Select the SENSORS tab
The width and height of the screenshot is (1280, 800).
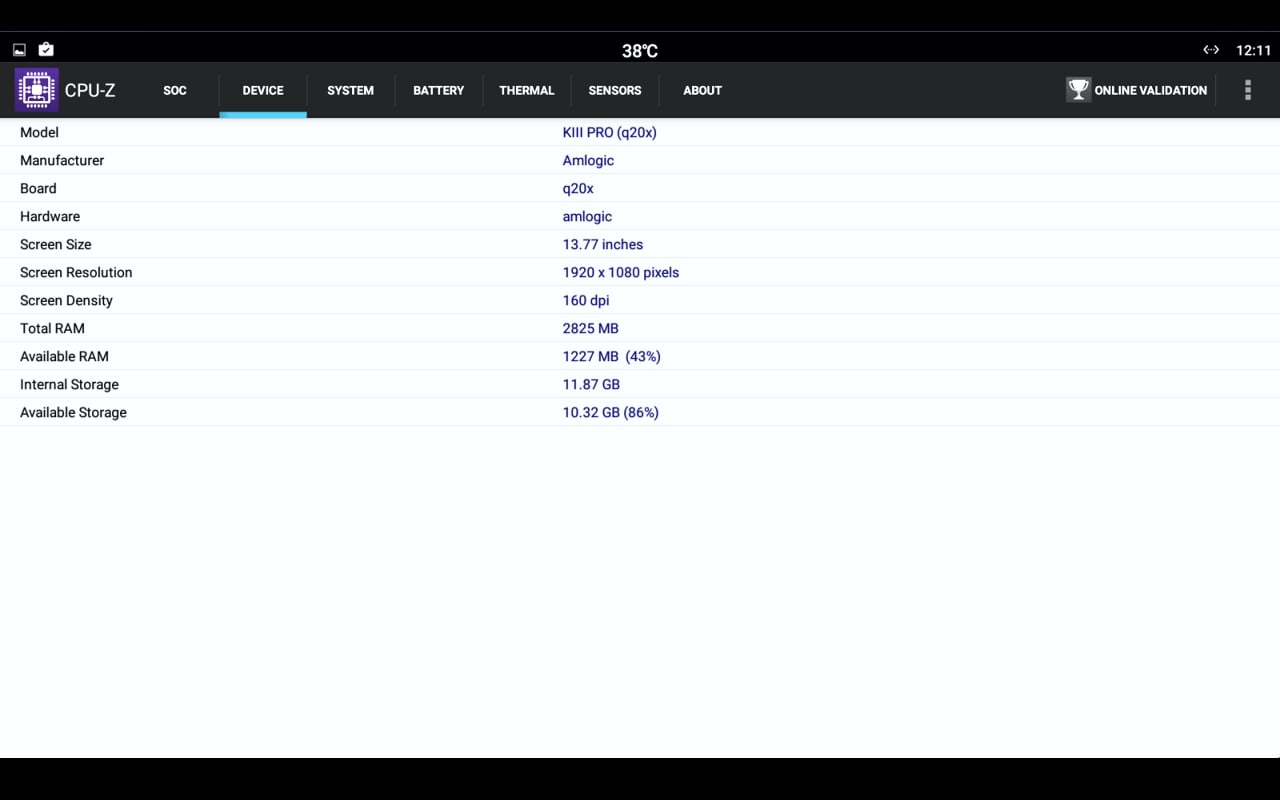tap(615, 90)
